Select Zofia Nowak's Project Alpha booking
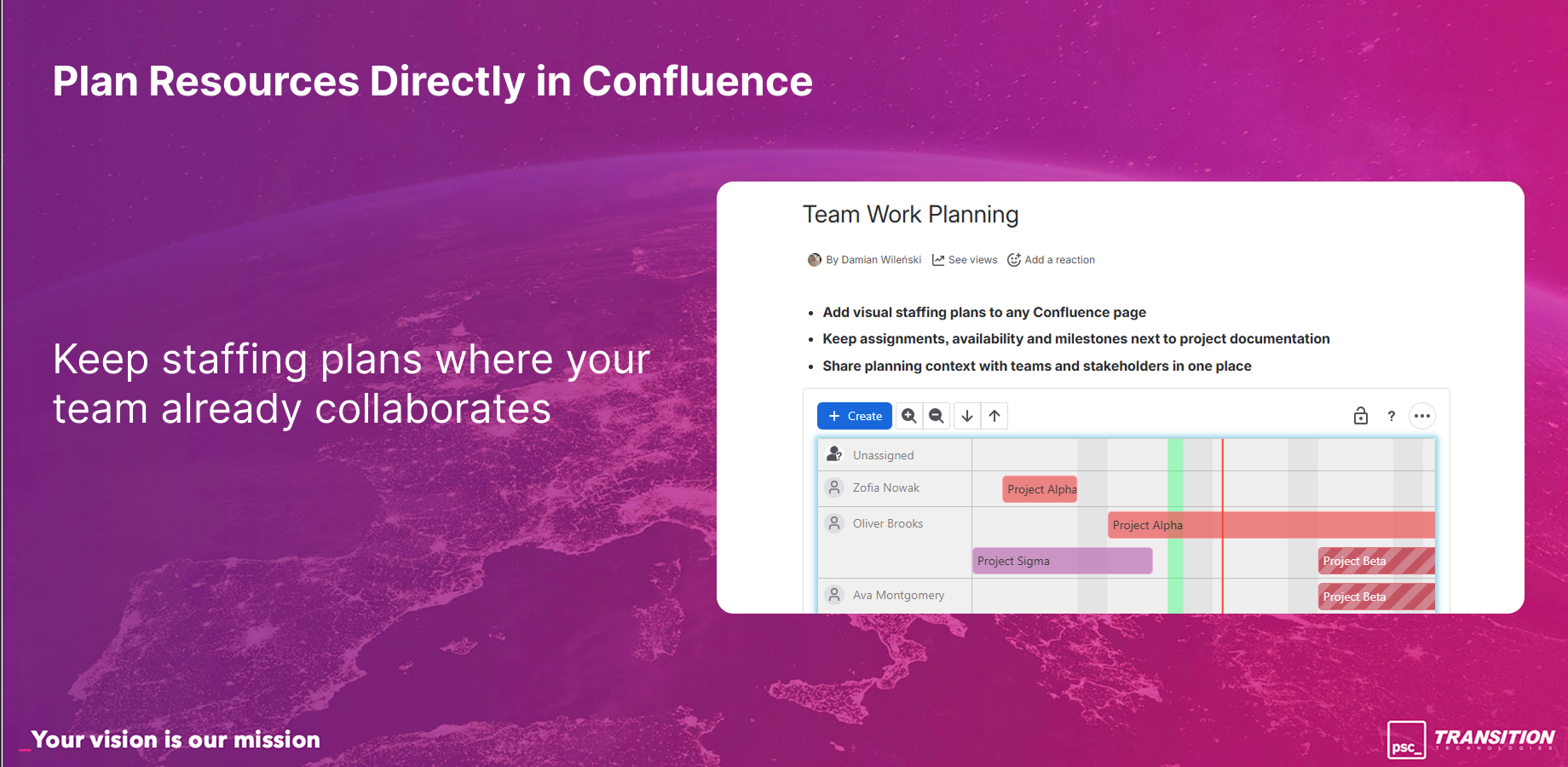This screenshot has width=1568, height=767. 1041,489
